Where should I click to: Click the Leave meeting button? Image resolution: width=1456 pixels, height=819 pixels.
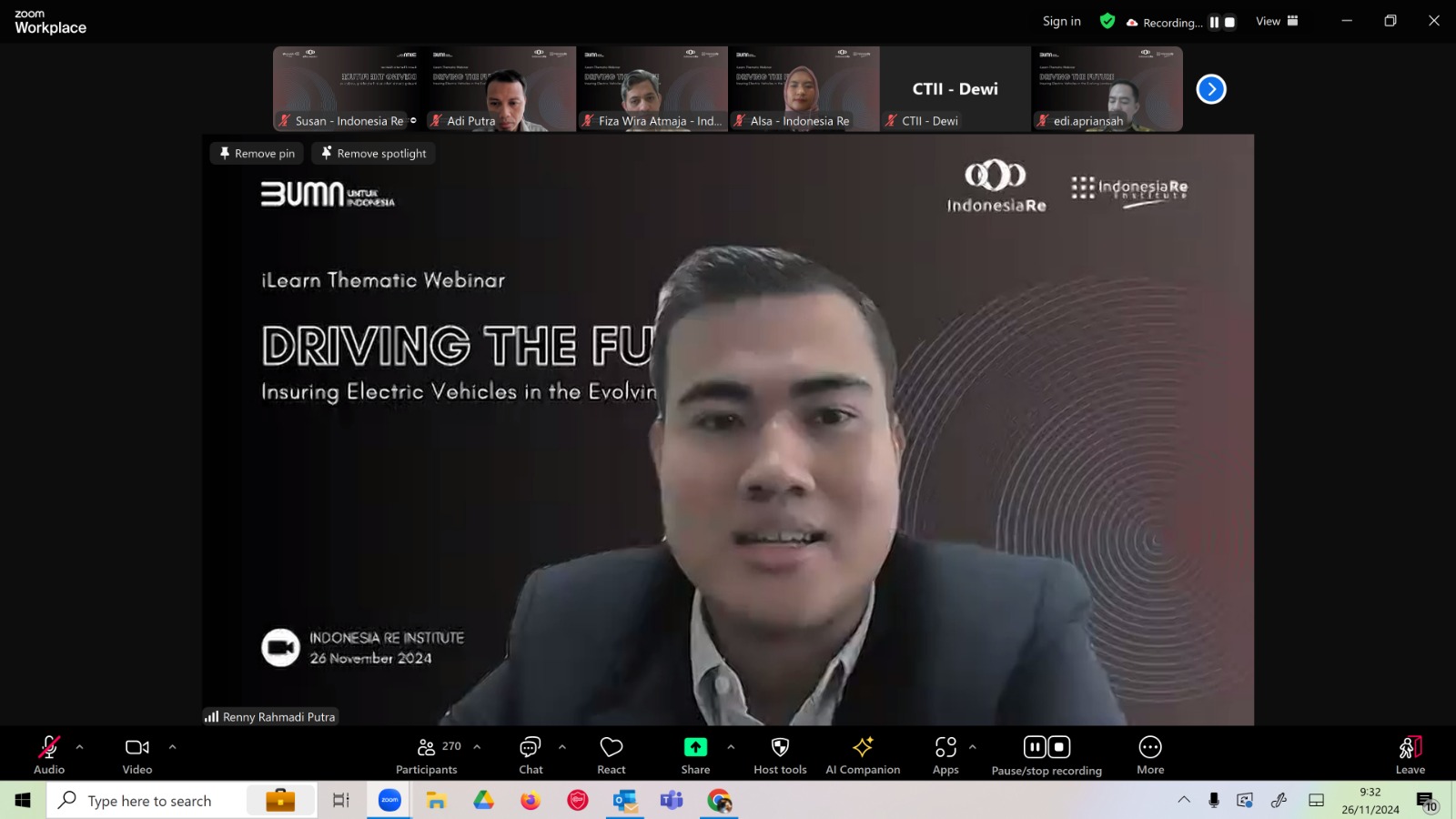pyautogui.click(x=1410, y=755)
